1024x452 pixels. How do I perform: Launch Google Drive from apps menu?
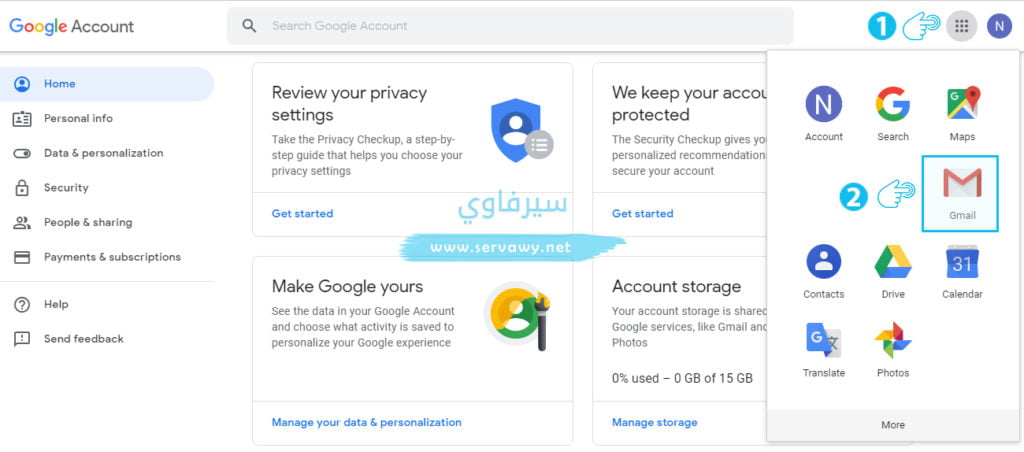coord(893,270)
